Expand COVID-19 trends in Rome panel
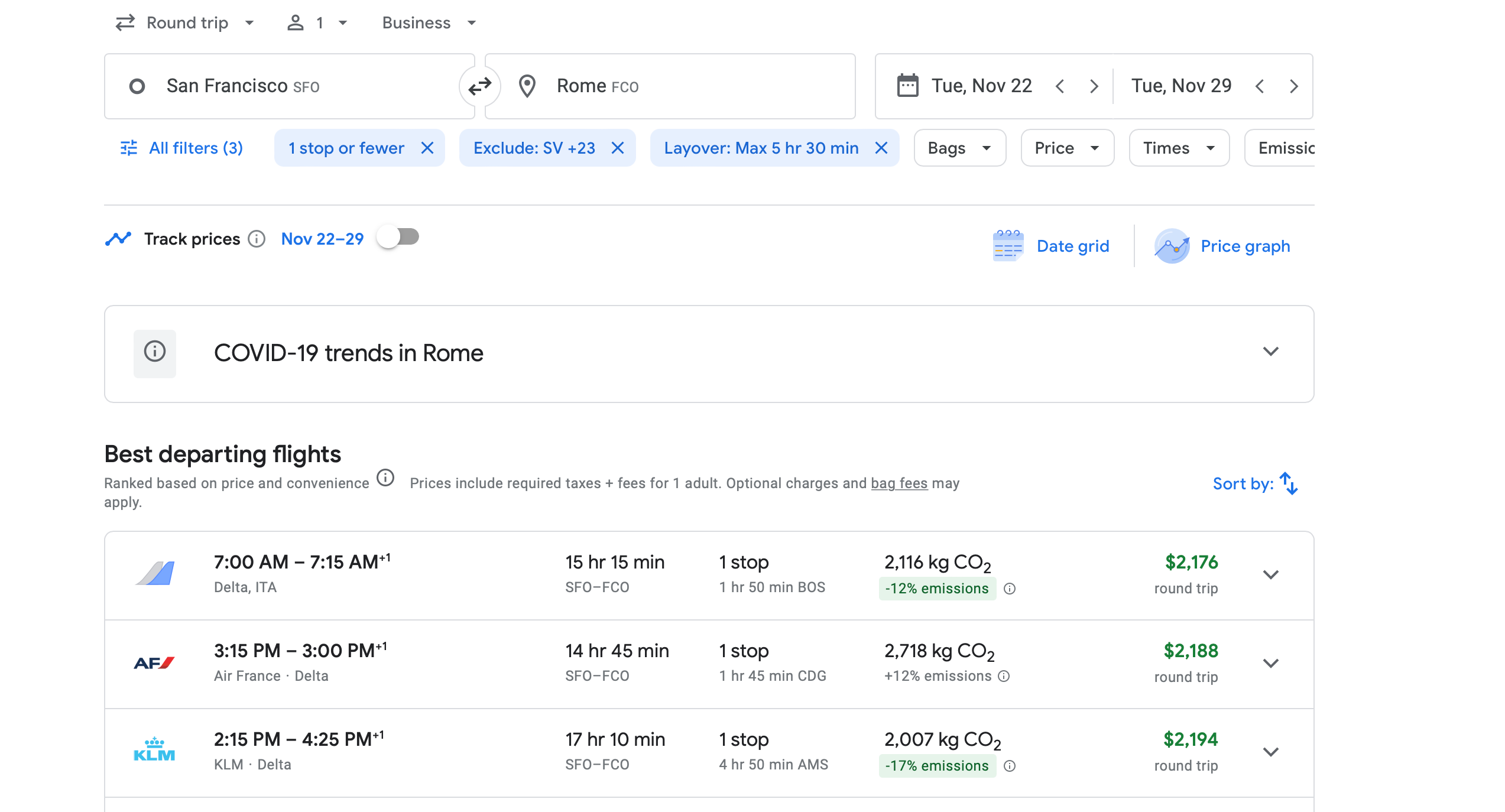This screenshot has width=1505, height=812. pos(1270,352)
